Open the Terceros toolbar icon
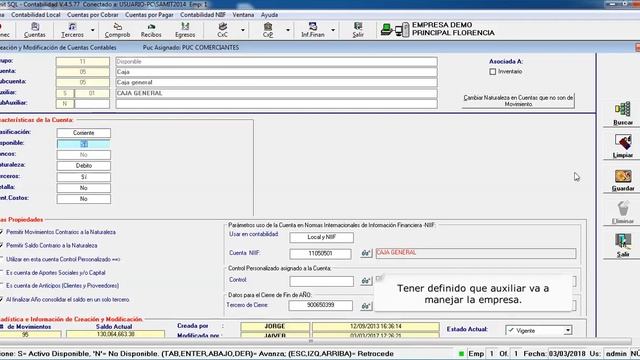 point(72,30)
